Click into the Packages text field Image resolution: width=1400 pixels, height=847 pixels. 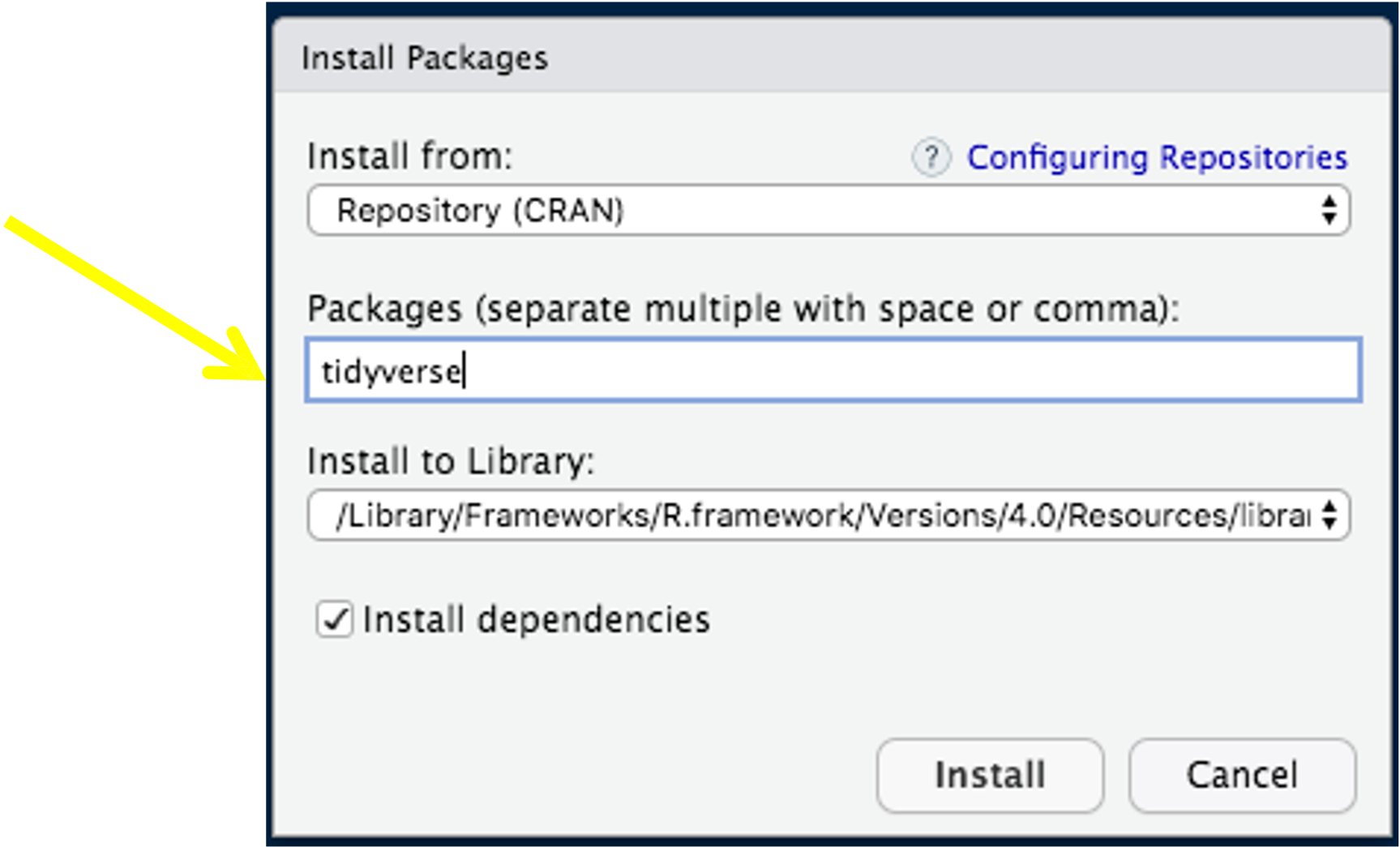(x=833, y=370)
